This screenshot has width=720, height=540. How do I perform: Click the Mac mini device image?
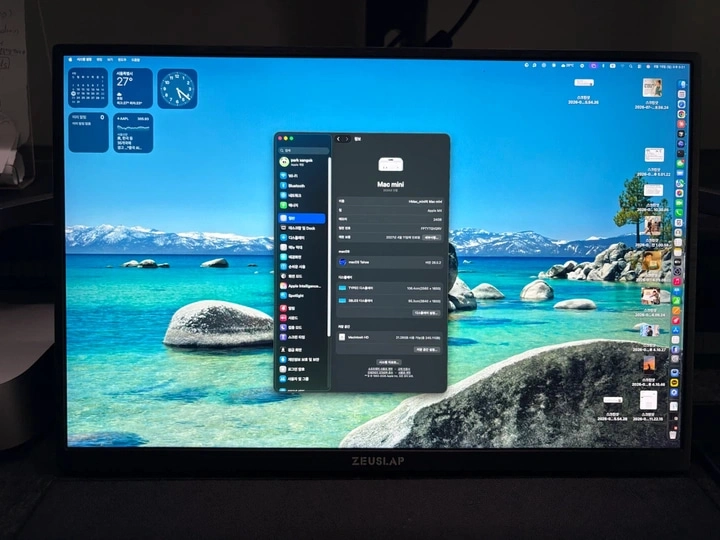(x=390, y=164)
